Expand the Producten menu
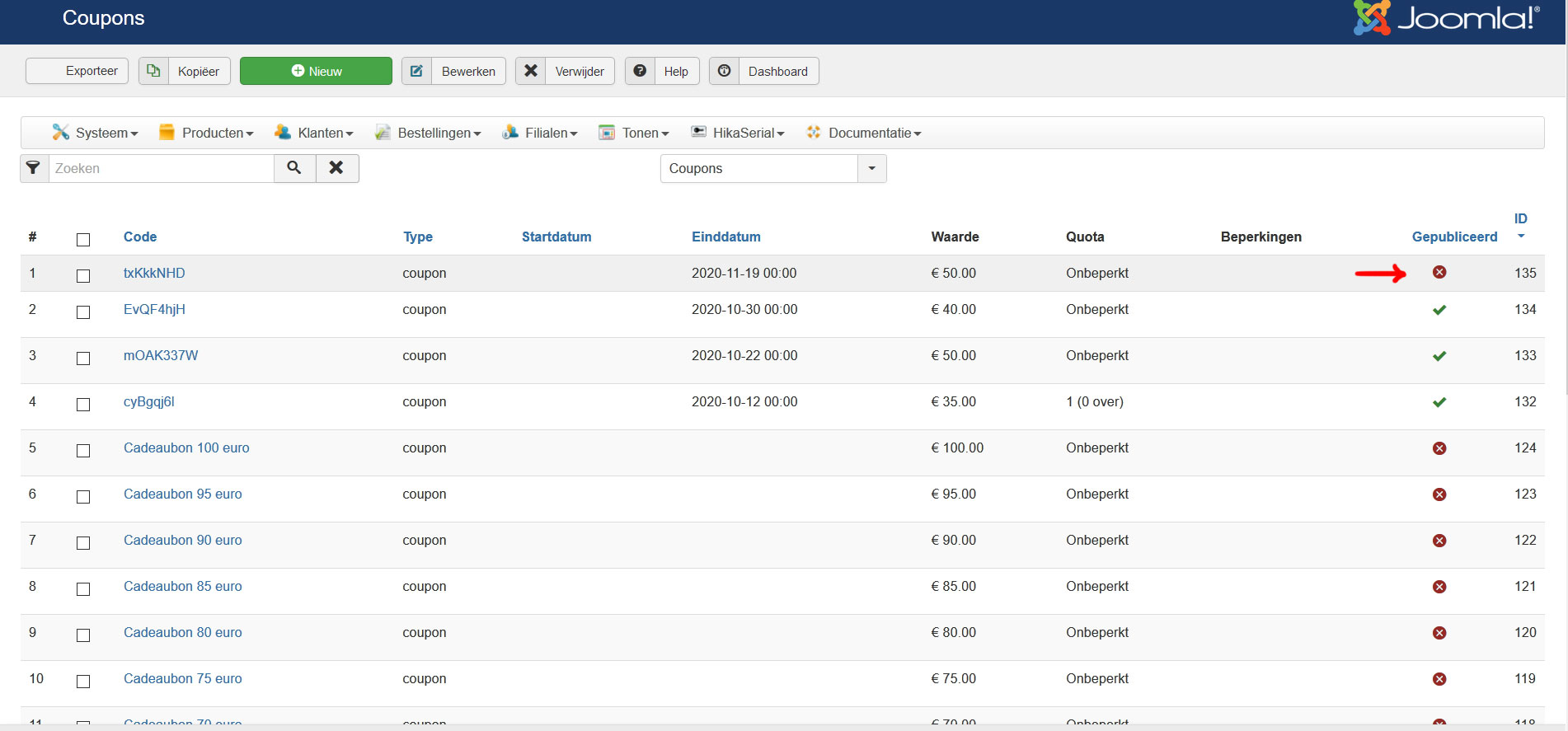The width and height of the screenshot is (1568, 731). 206,133
